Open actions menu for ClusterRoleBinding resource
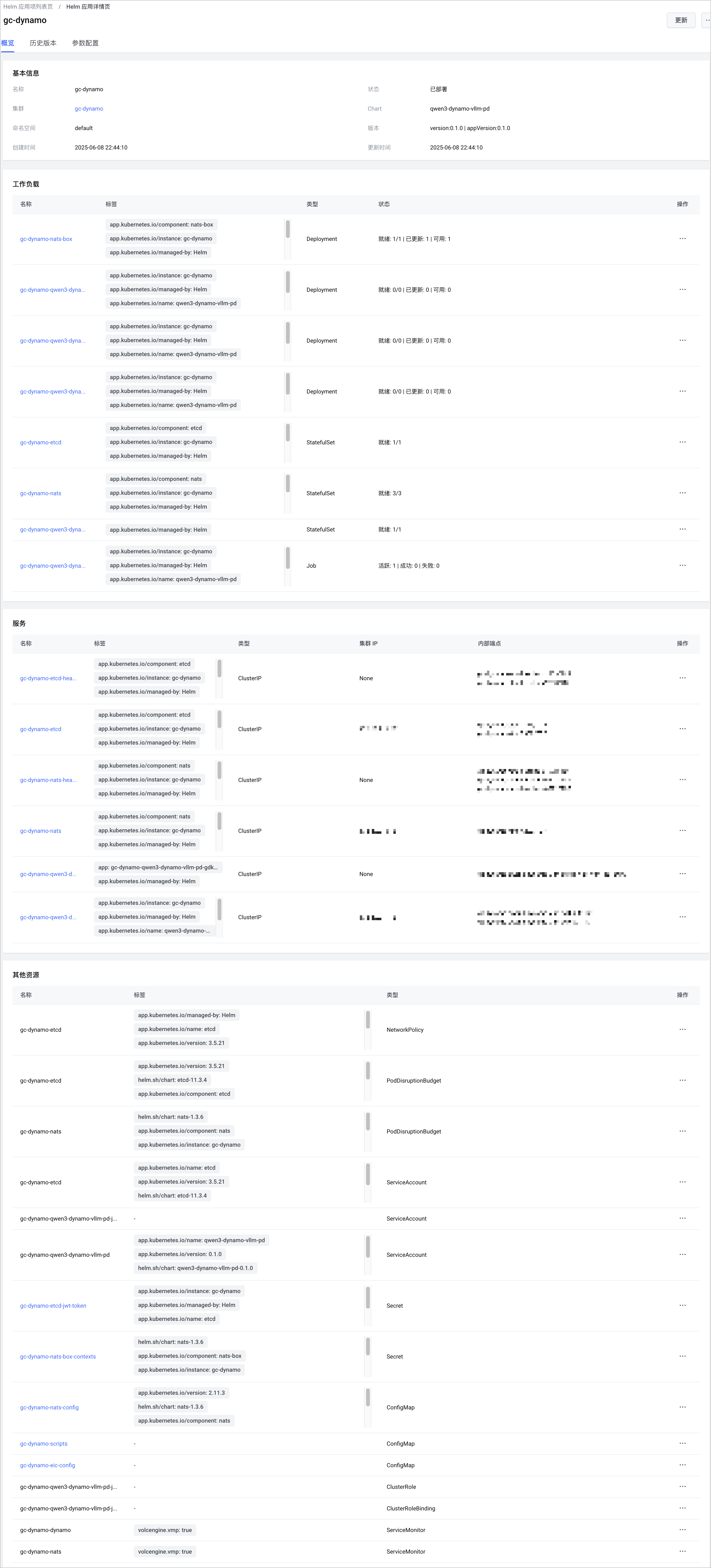The width and height of the screenshot is (711, 1568). click(x=682, y=1508)
